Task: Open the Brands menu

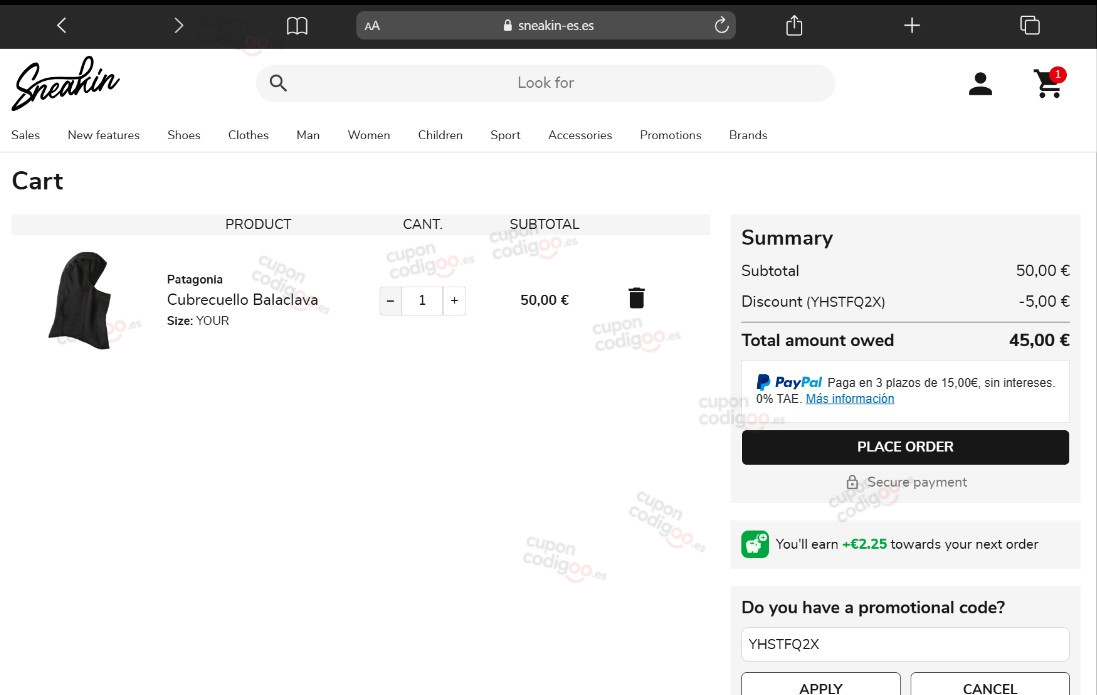Action: (748, 135)
